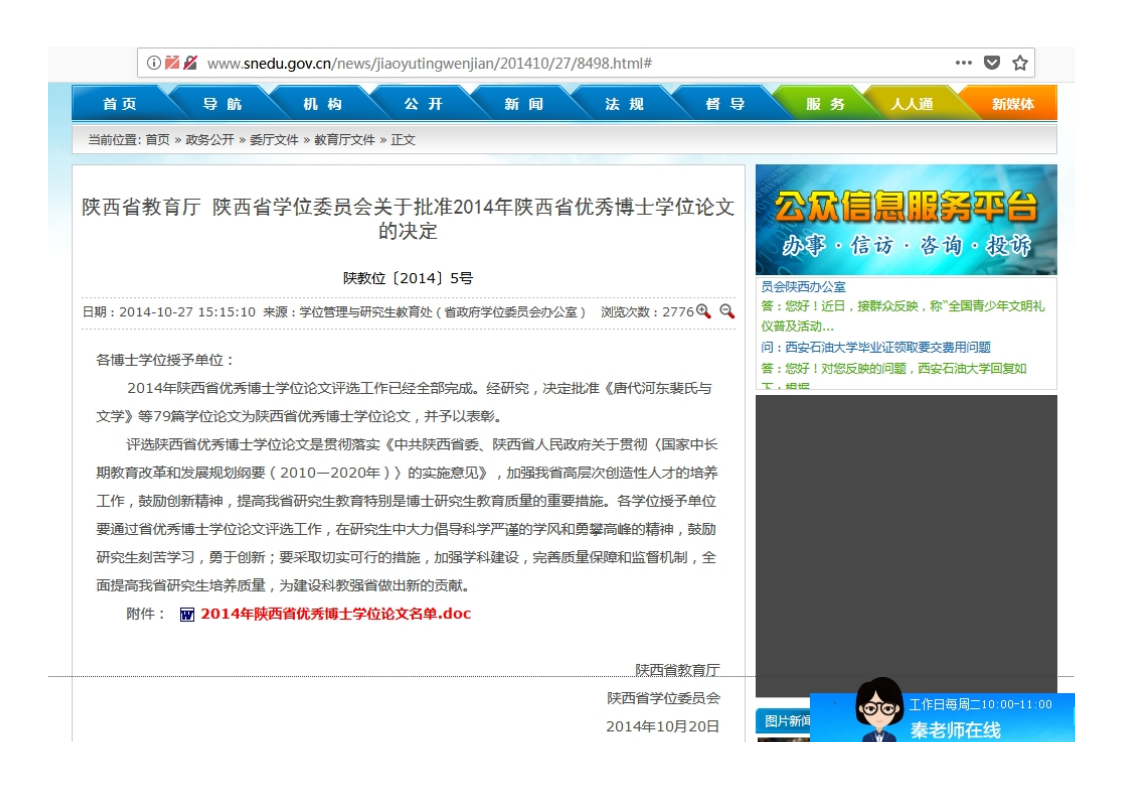Click the site information icon in address bar
This screenshot has height=794, width=1123.
[x=153, y=63]
